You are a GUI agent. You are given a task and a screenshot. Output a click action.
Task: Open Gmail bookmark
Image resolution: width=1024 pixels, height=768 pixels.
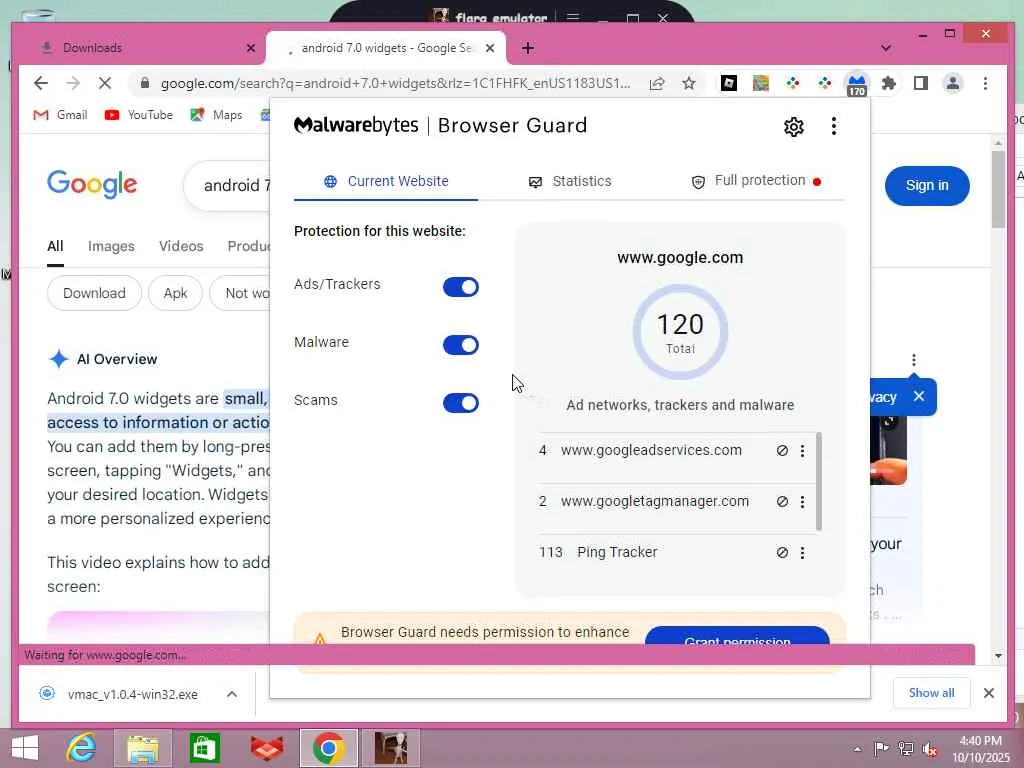tap(60, 115)
